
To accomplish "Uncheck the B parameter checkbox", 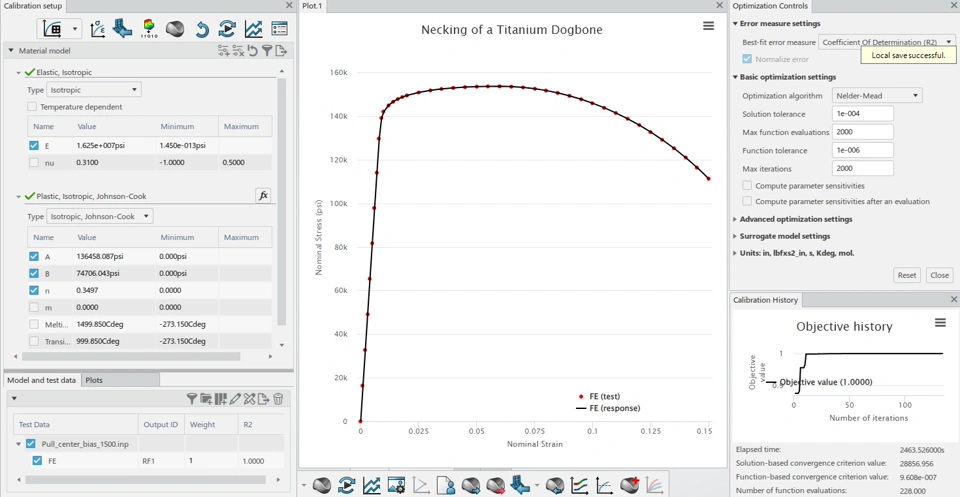I will pyautogui.click(x=34, y=273).
